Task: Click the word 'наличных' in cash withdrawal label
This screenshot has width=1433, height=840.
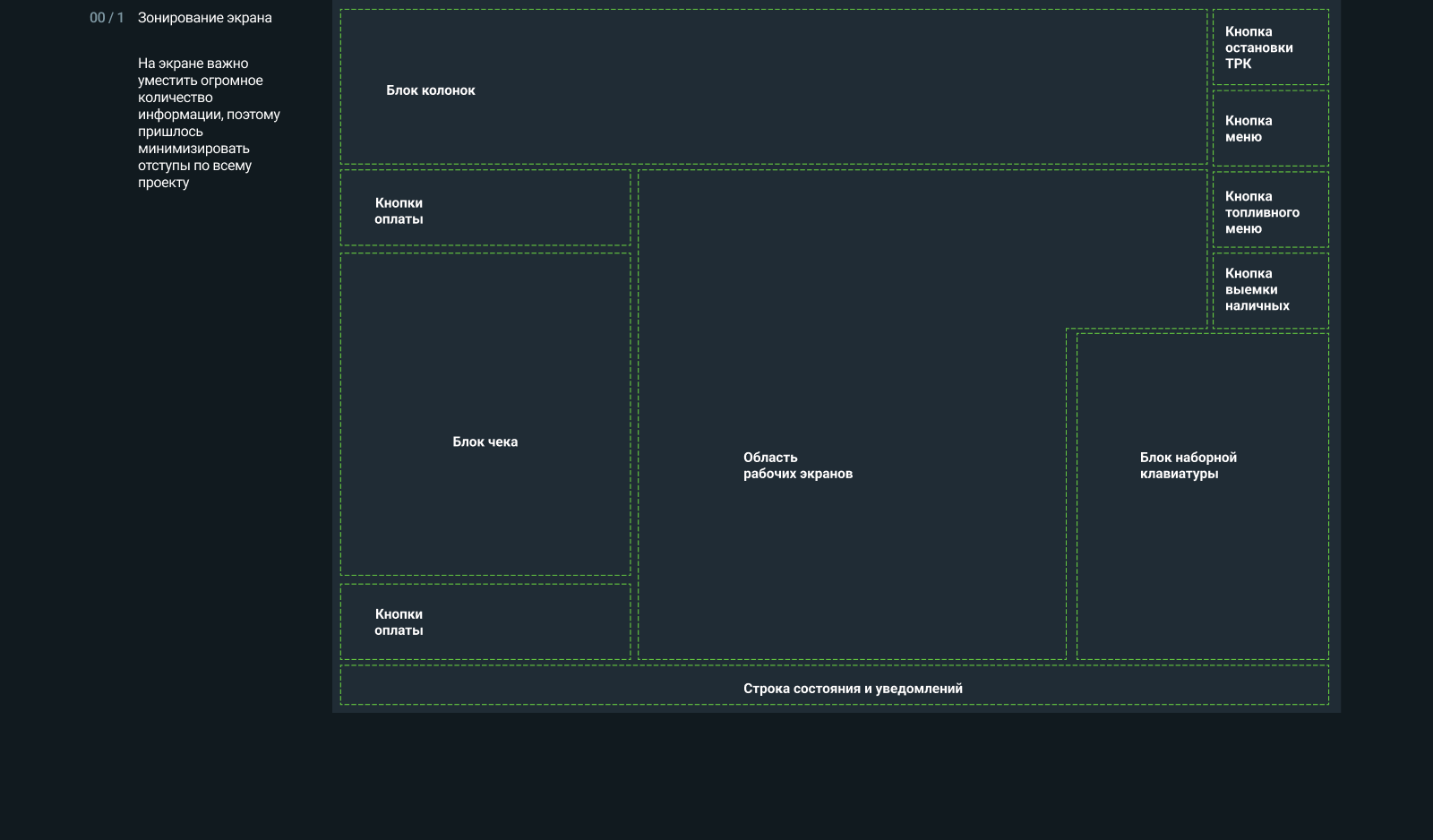Action: point(1257,305)
